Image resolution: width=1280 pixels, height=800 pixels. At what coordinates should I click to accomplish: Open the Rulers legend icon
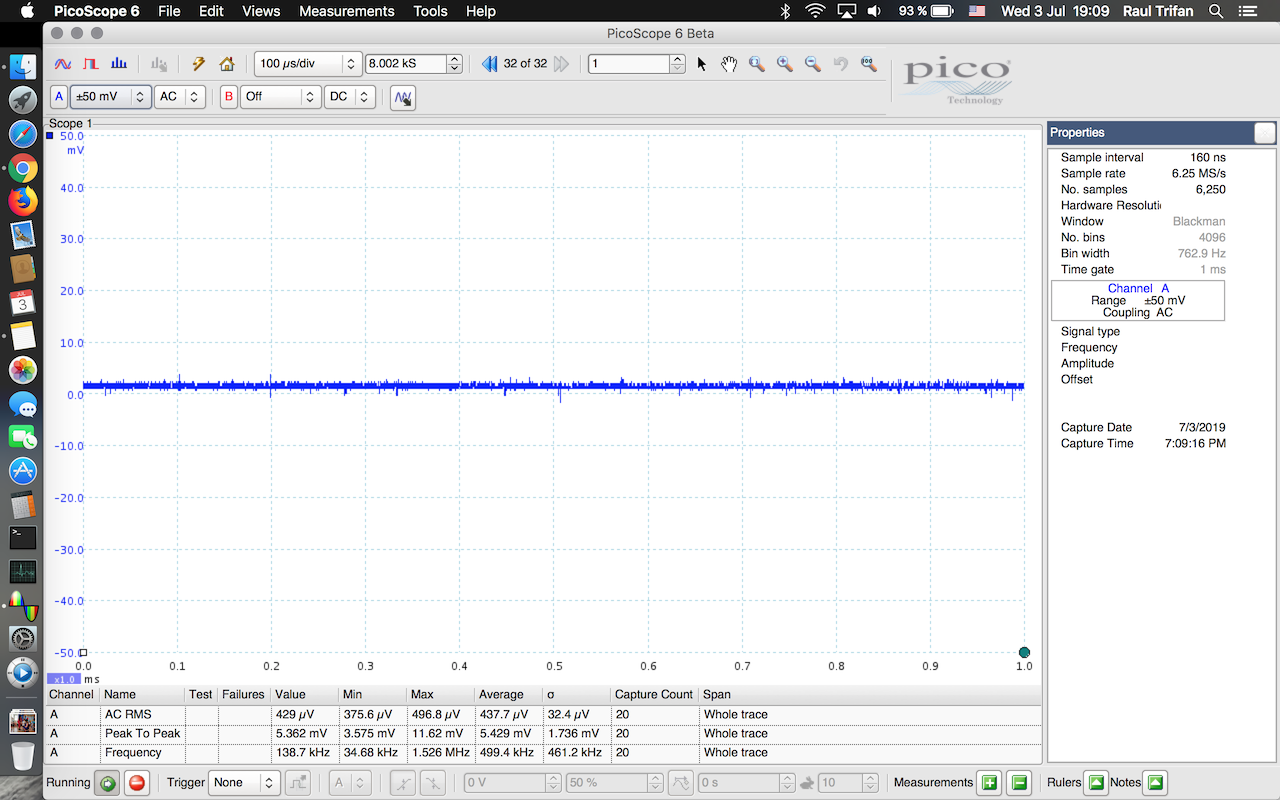pos(1096,783)
